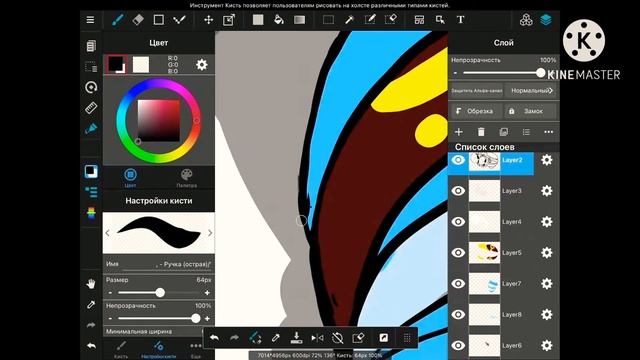This screenshot has width=640, height=360.
Task: Click the save icon in bottom toolbar
Action: 296,338
